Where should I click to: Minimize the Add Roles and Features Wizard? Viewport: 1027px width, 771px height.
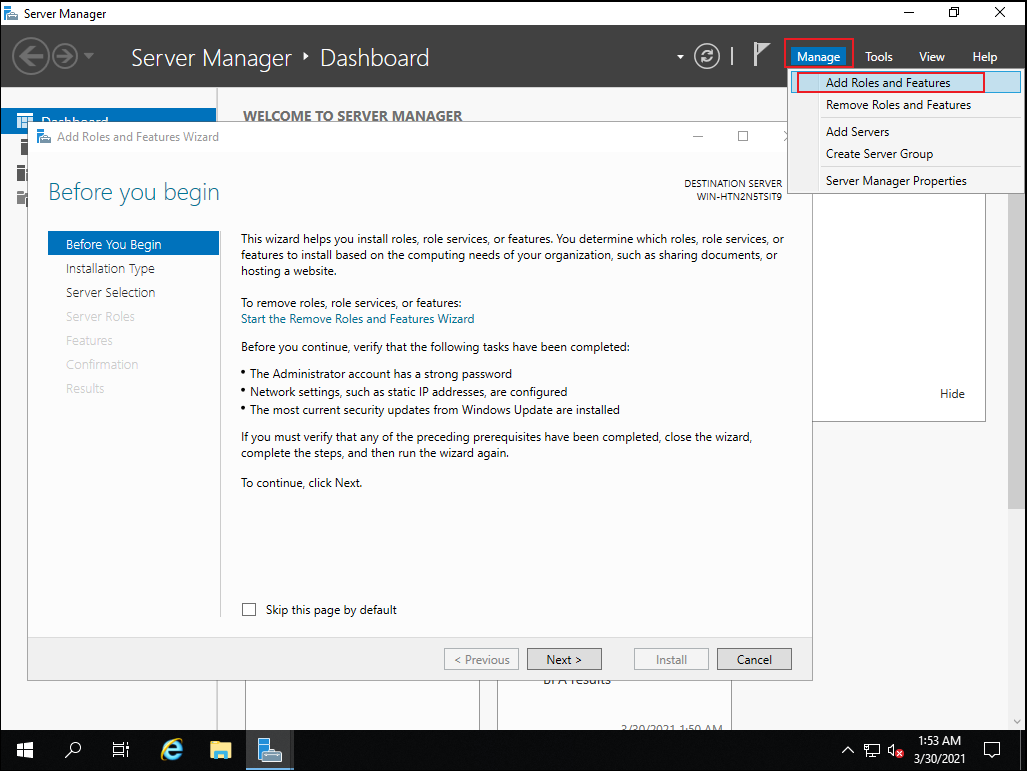(698, 136)
